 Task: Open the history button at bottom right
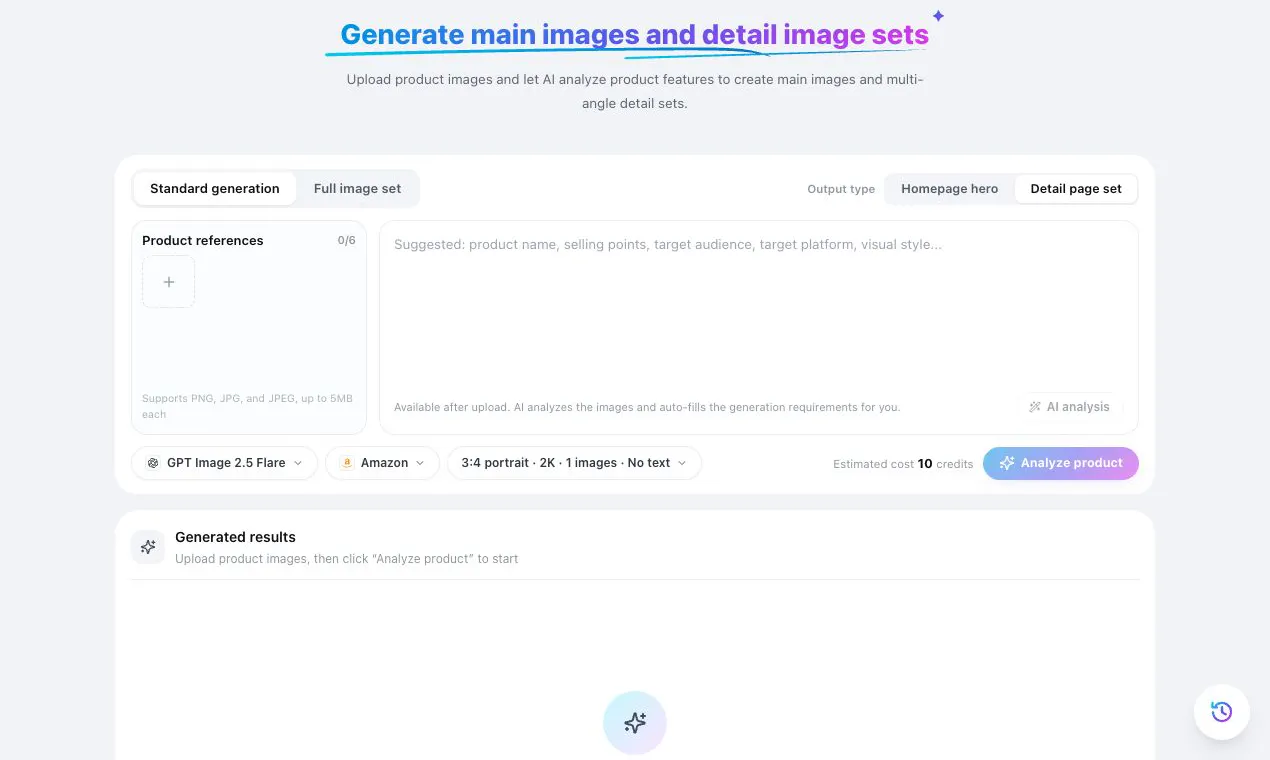click(x=1221, y=712)
